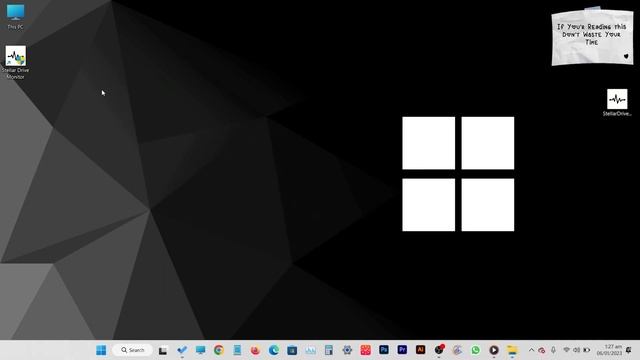Launch Adobe Photoshop from the taskbar

coord(384,350)
